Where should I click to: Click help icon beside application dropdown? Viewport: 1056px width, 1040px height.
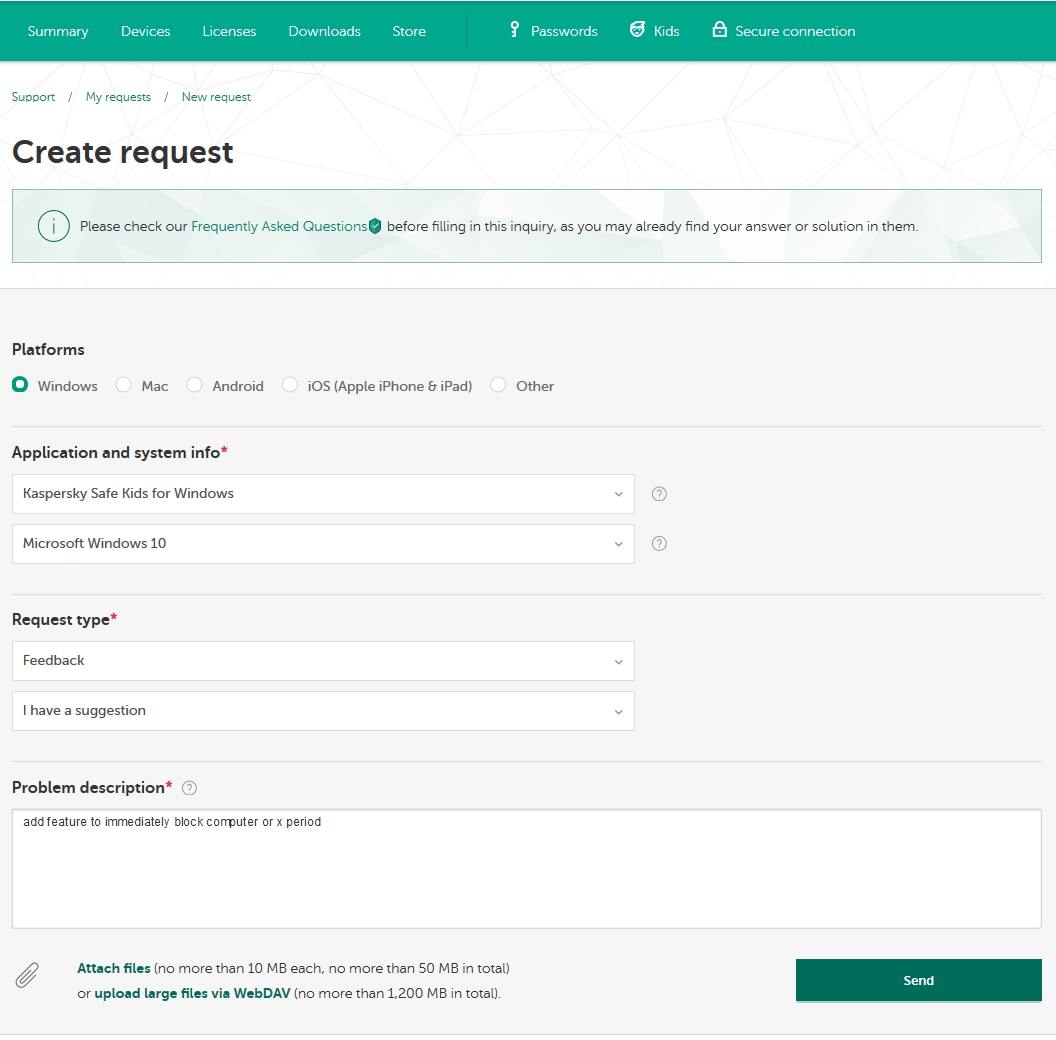[x=659, y=494]
